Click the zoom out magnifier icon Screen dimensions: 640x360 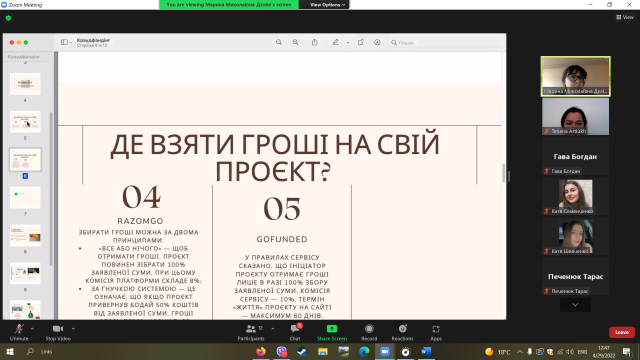point(279,42)
